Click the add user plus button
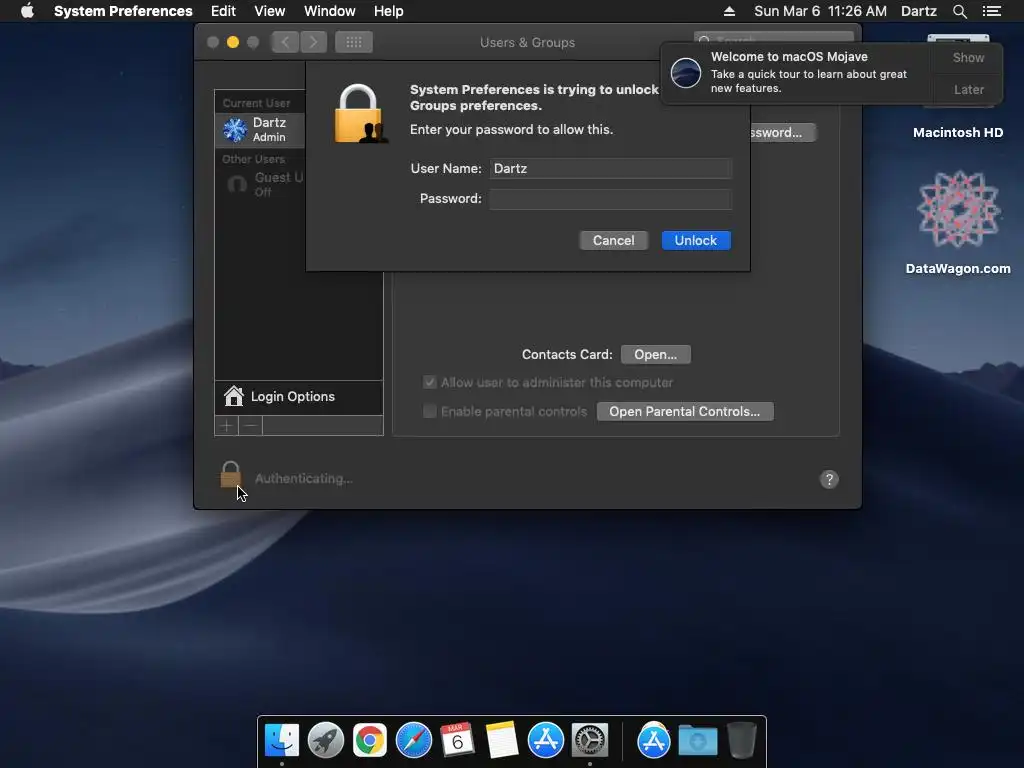The width and height of the screenshot is (1024, 768). (227, 426)
